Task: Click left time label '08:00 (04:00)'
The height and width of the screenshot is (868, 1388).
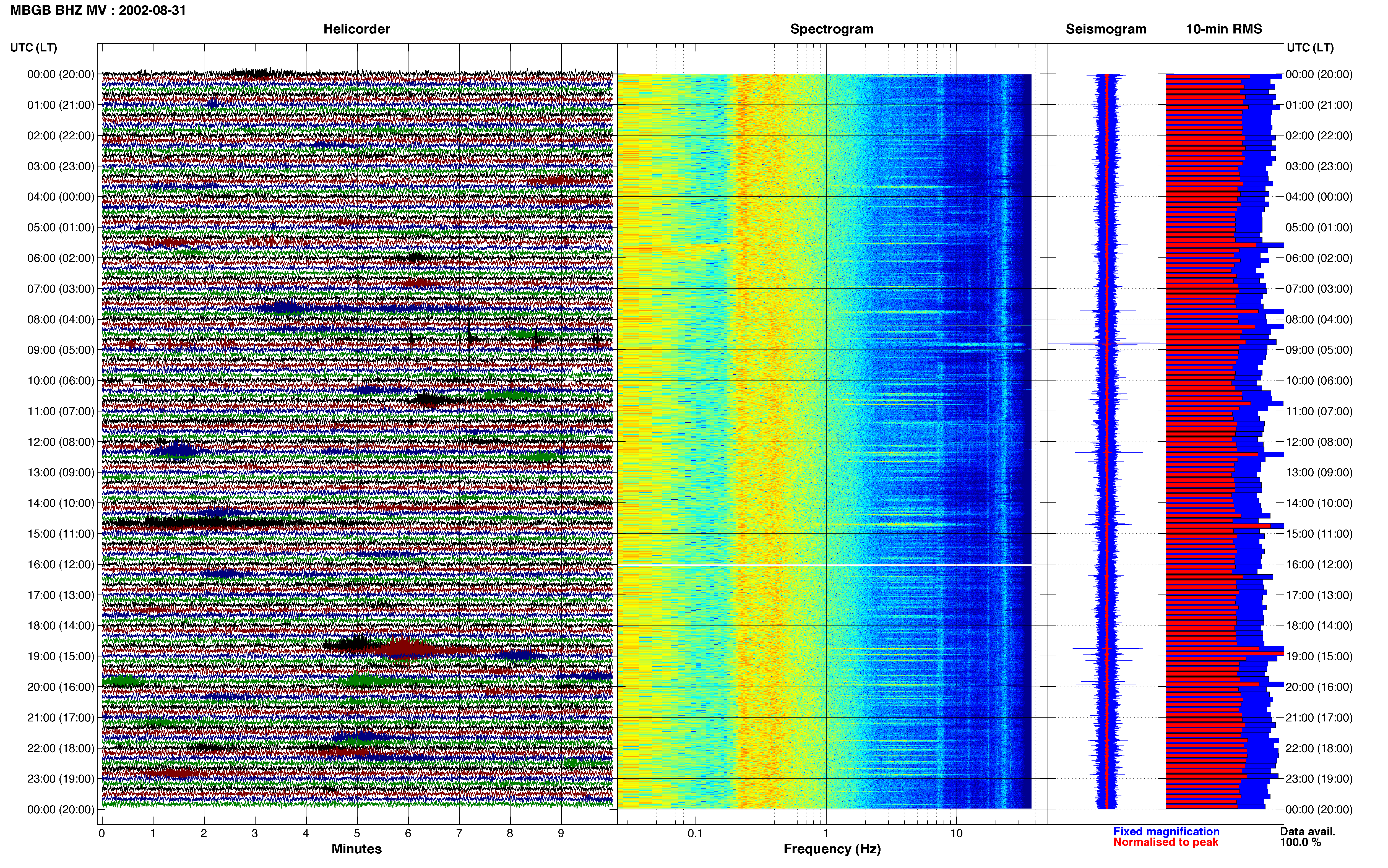Action: (61, 319)
